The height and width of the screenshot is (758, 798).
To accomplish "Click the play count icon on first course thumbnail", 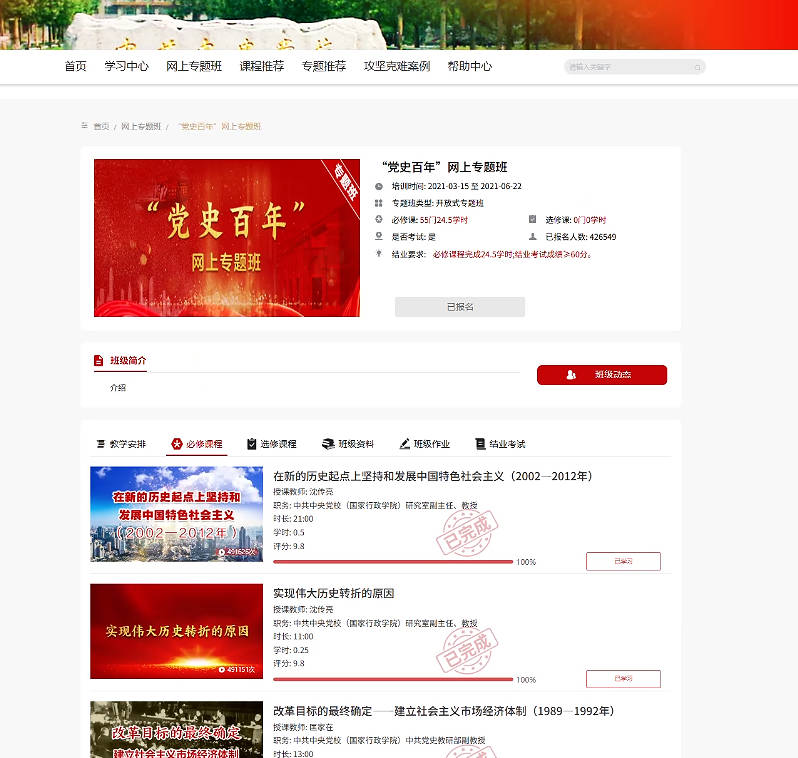I will point(221,551).
